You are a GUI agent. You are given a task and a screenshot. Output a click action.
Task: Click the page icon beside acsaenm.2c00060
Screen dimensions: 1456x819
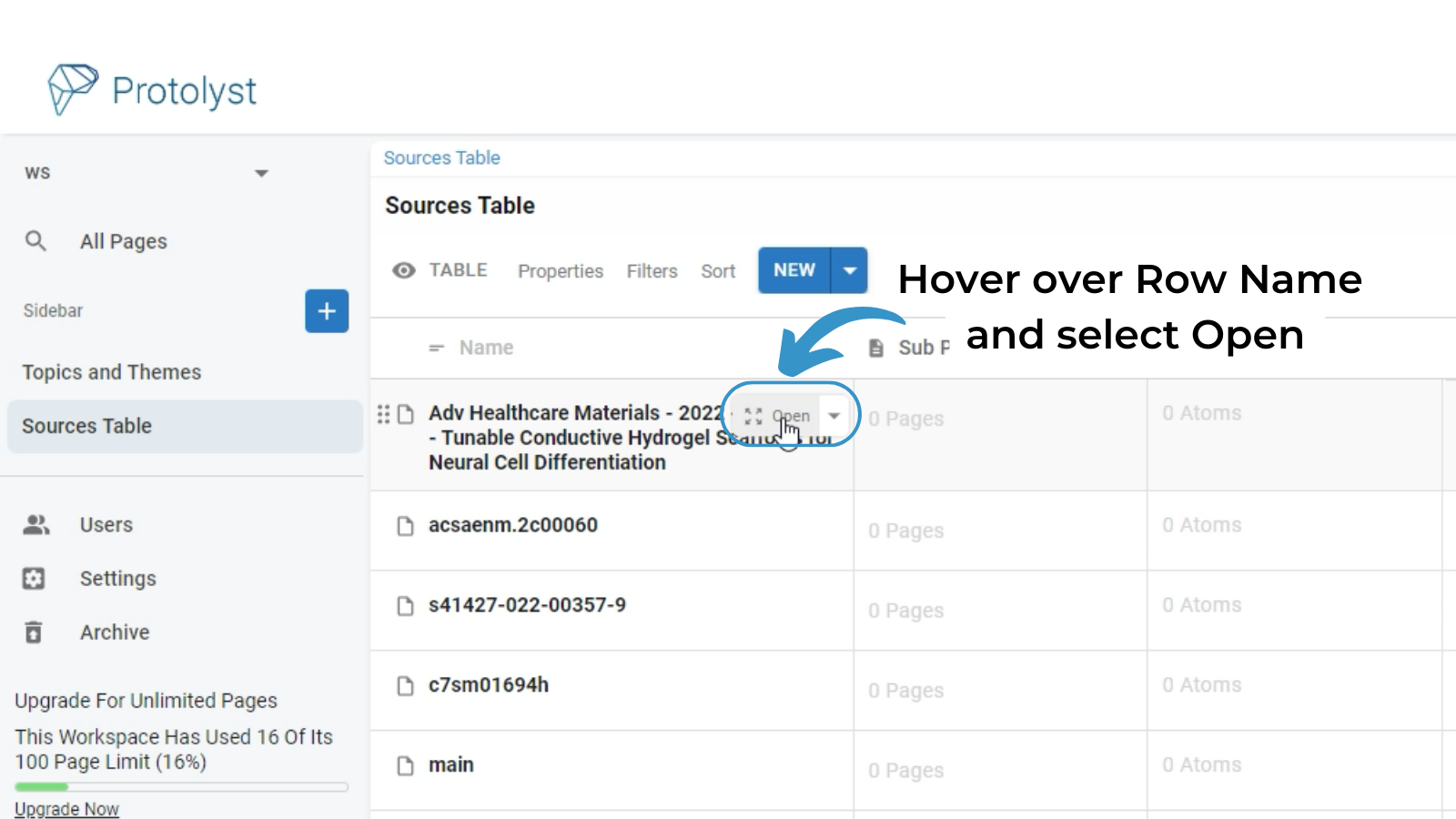(406, 527)
